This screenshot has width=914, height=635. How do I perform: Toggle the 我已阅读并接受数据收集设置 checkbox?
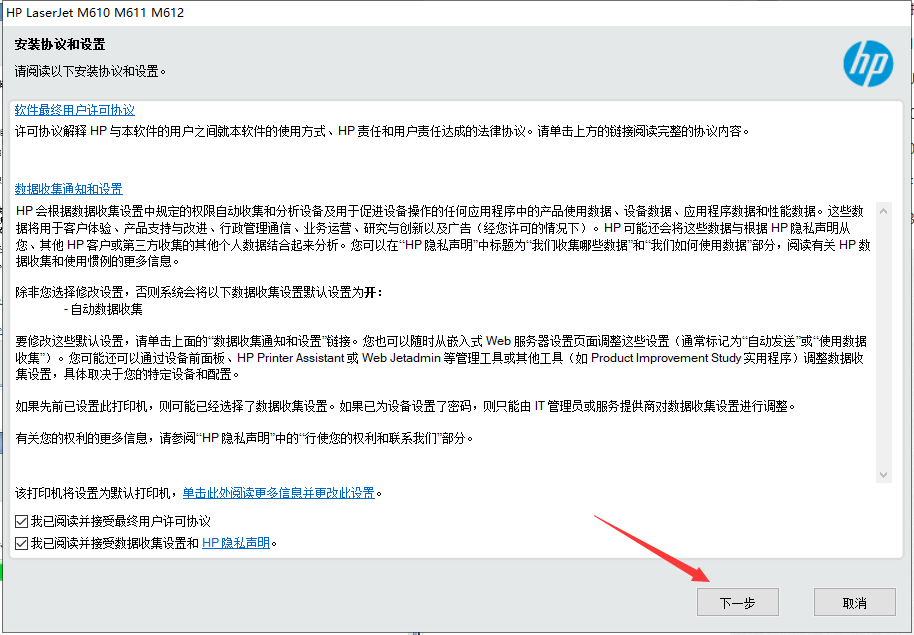[x=22, y=543]
